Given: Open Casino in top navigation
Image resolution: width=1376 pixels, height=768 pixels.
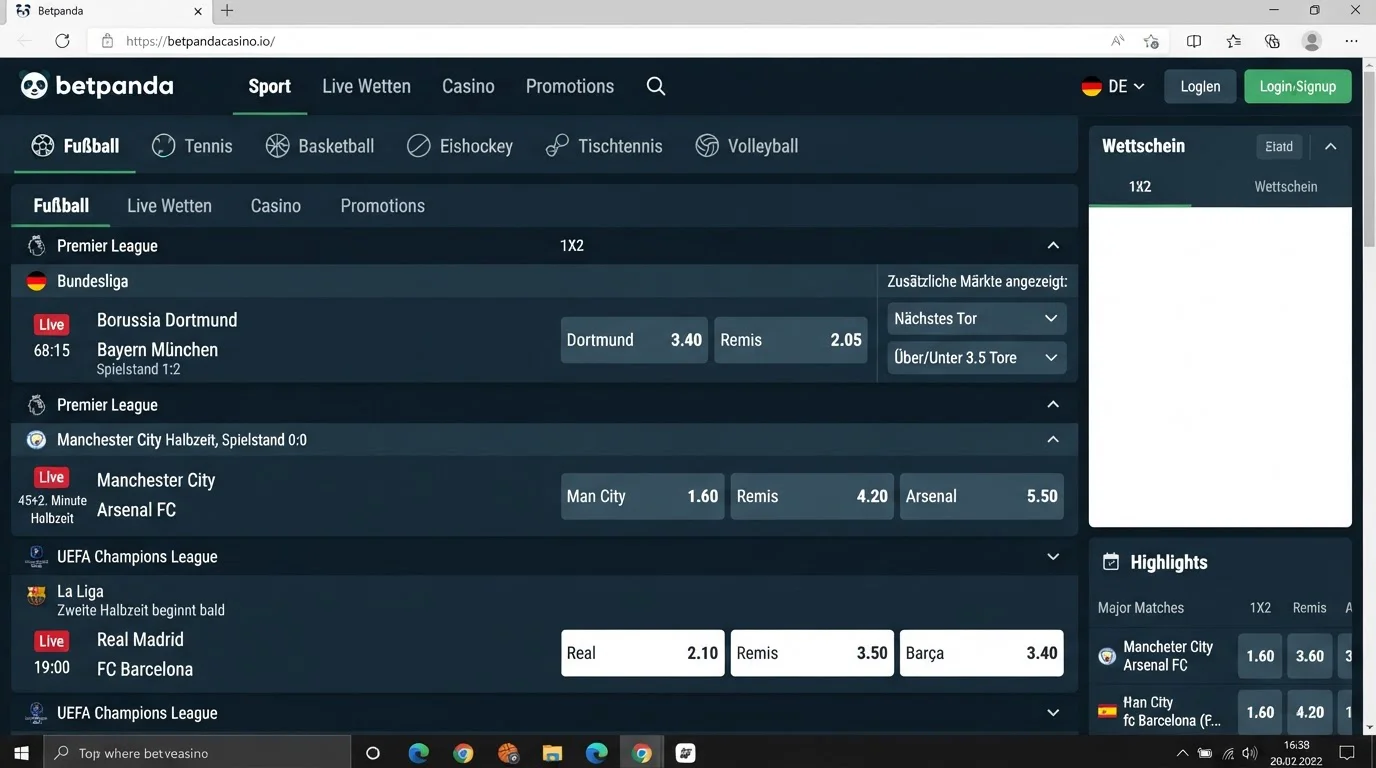Looking at the screenshot, I should click(x=468, y=86).
